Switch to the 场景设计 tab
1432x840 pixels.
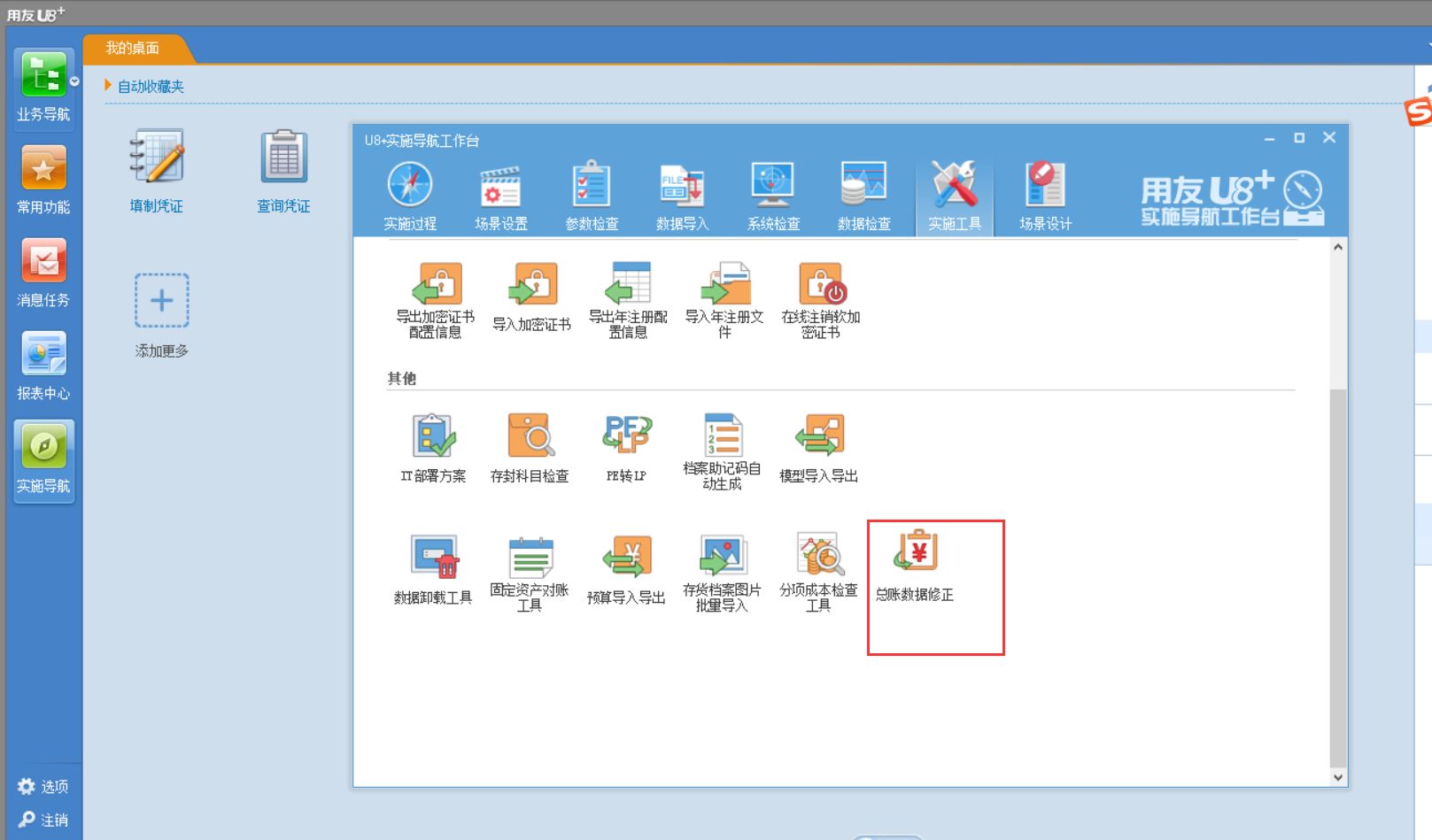1045,197
